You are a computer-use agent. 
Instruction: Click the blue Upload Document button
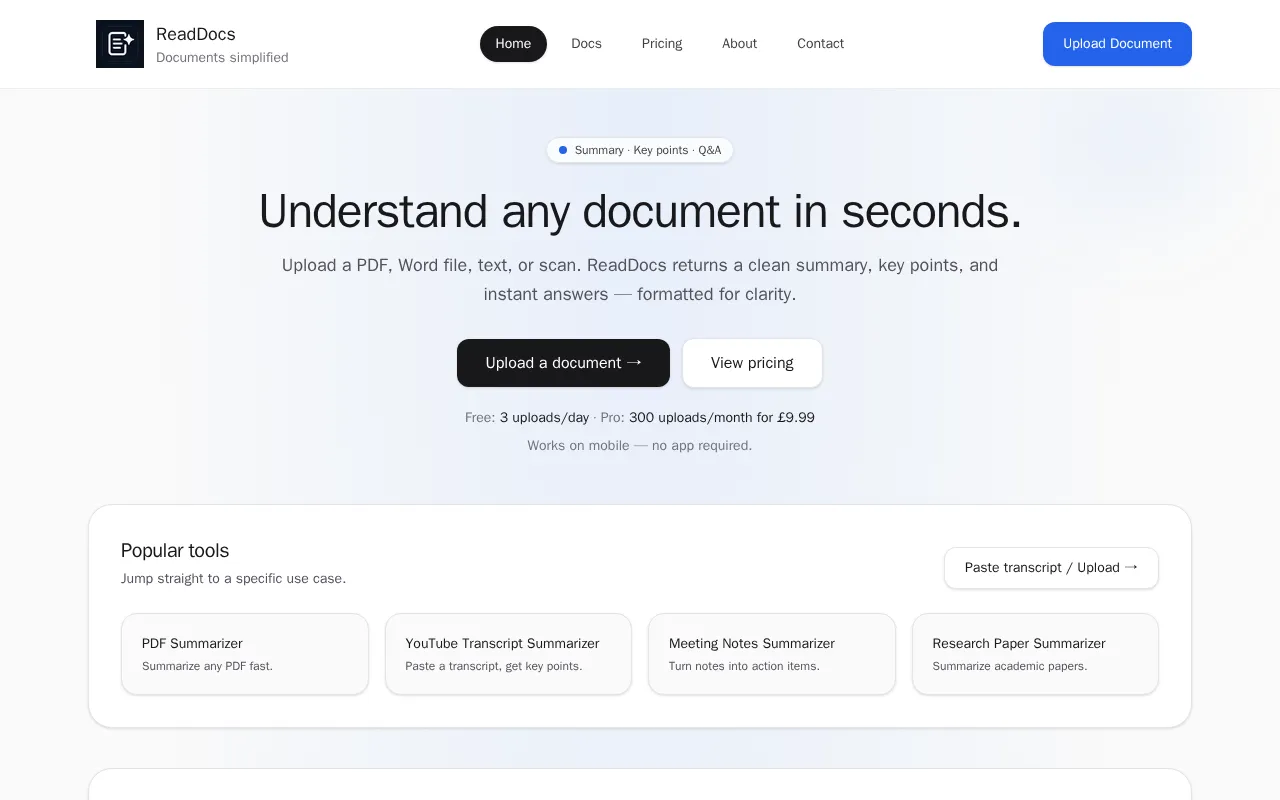(1117, 44)
